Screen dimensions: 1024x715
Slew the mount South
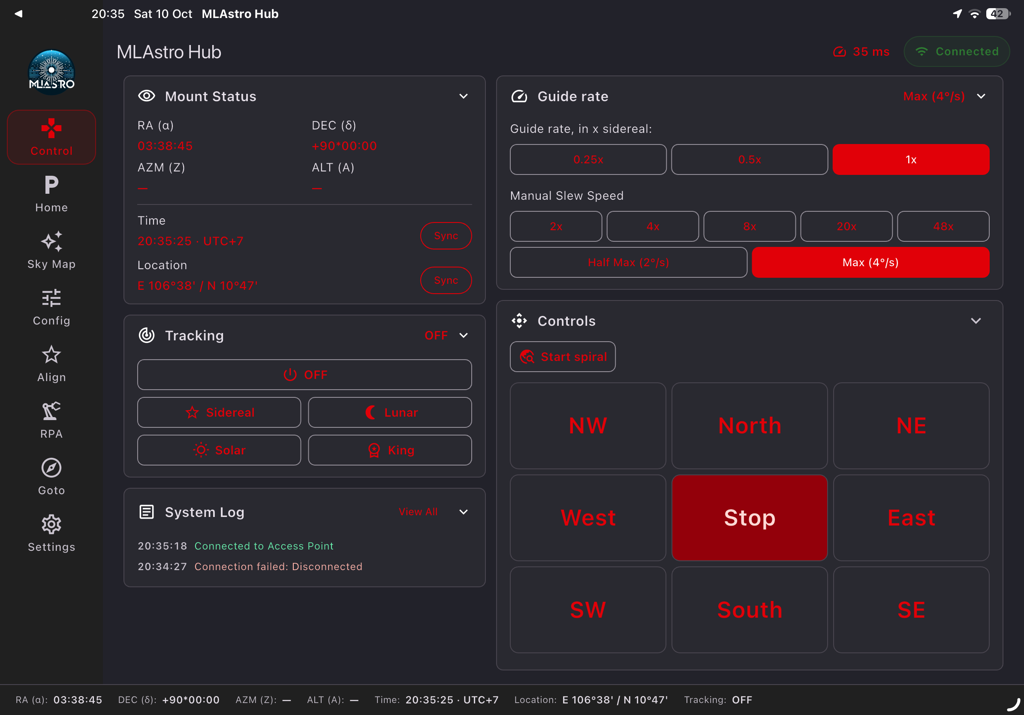(750, 610)
